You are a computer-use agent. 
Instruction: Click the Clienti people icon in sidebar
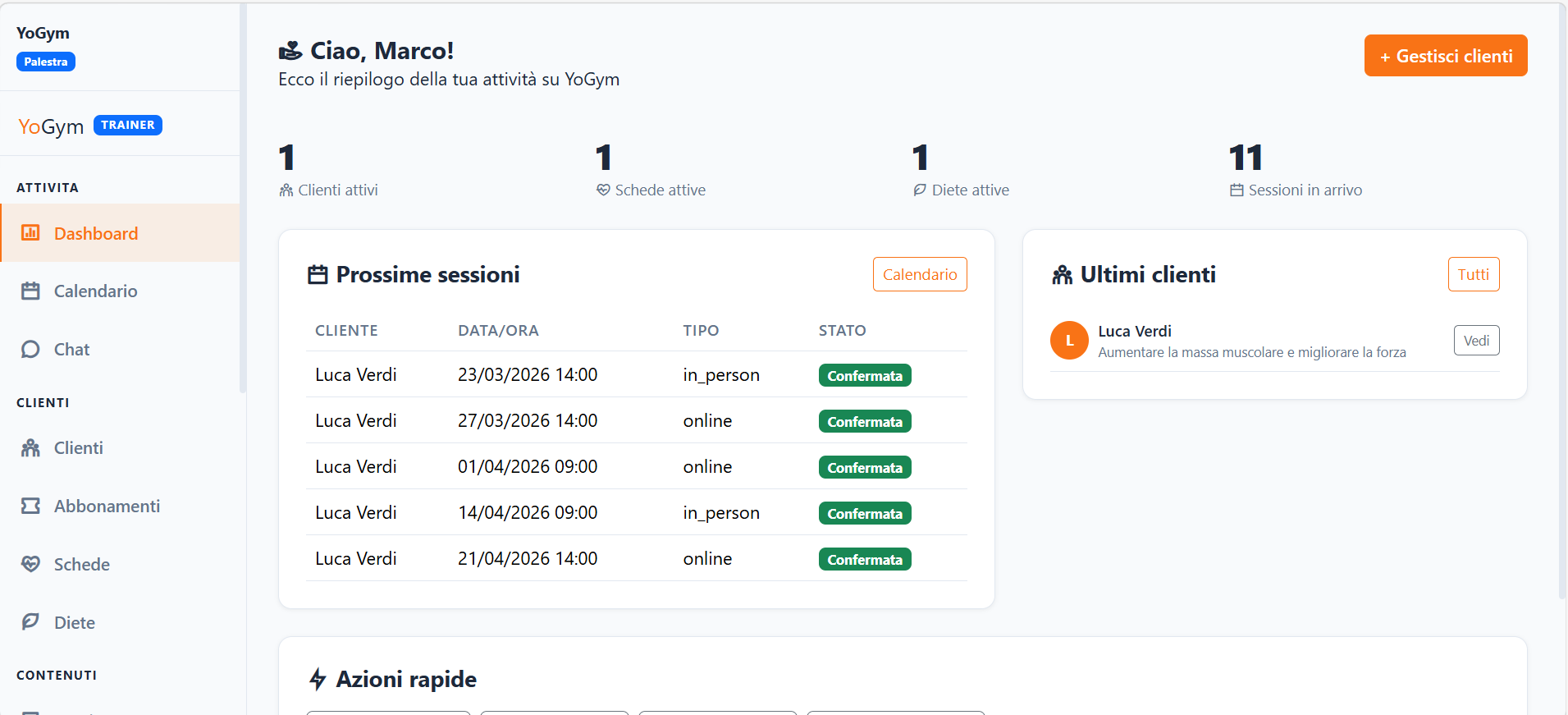30,448
